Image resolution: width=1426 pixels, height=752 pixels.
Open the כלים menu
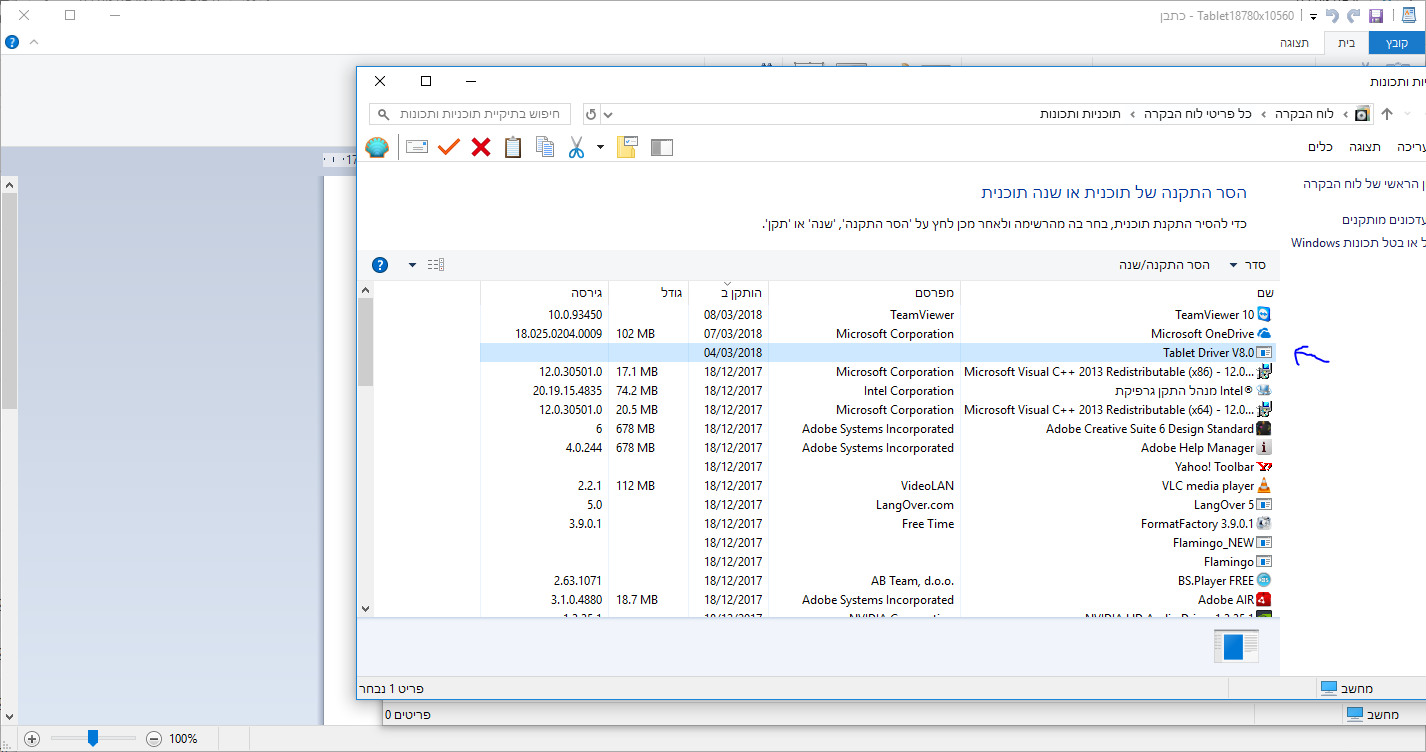1320,147
